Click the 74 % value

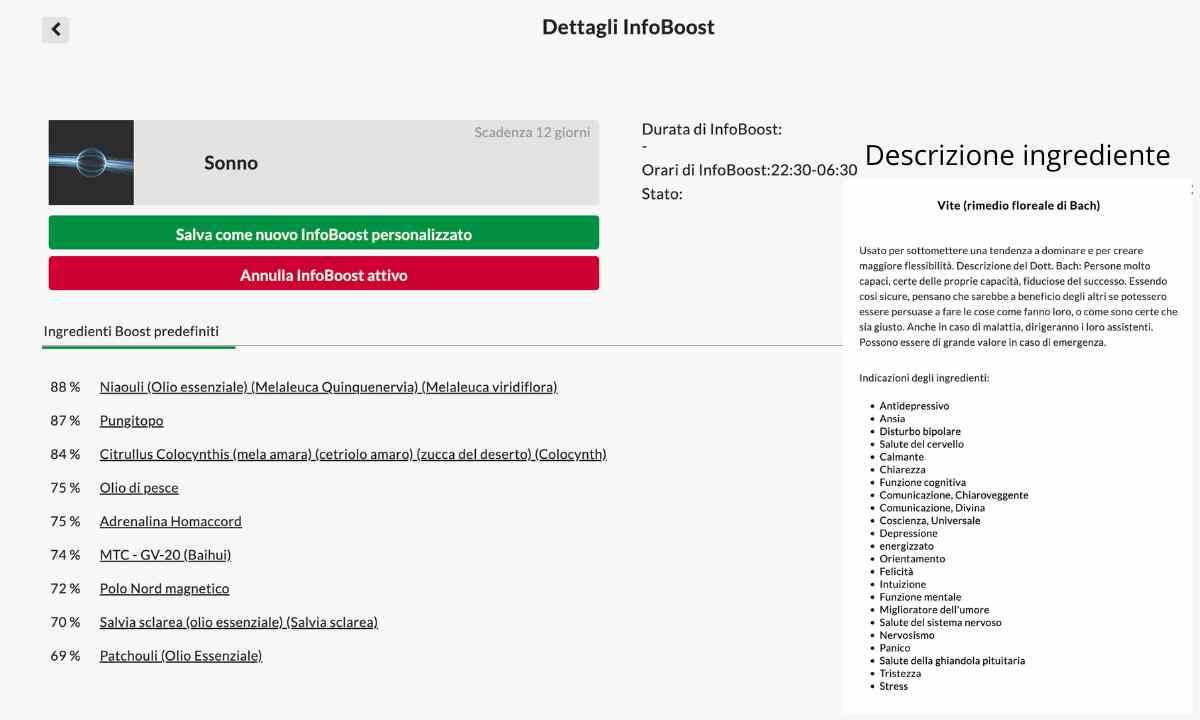[x=65, y=555]
